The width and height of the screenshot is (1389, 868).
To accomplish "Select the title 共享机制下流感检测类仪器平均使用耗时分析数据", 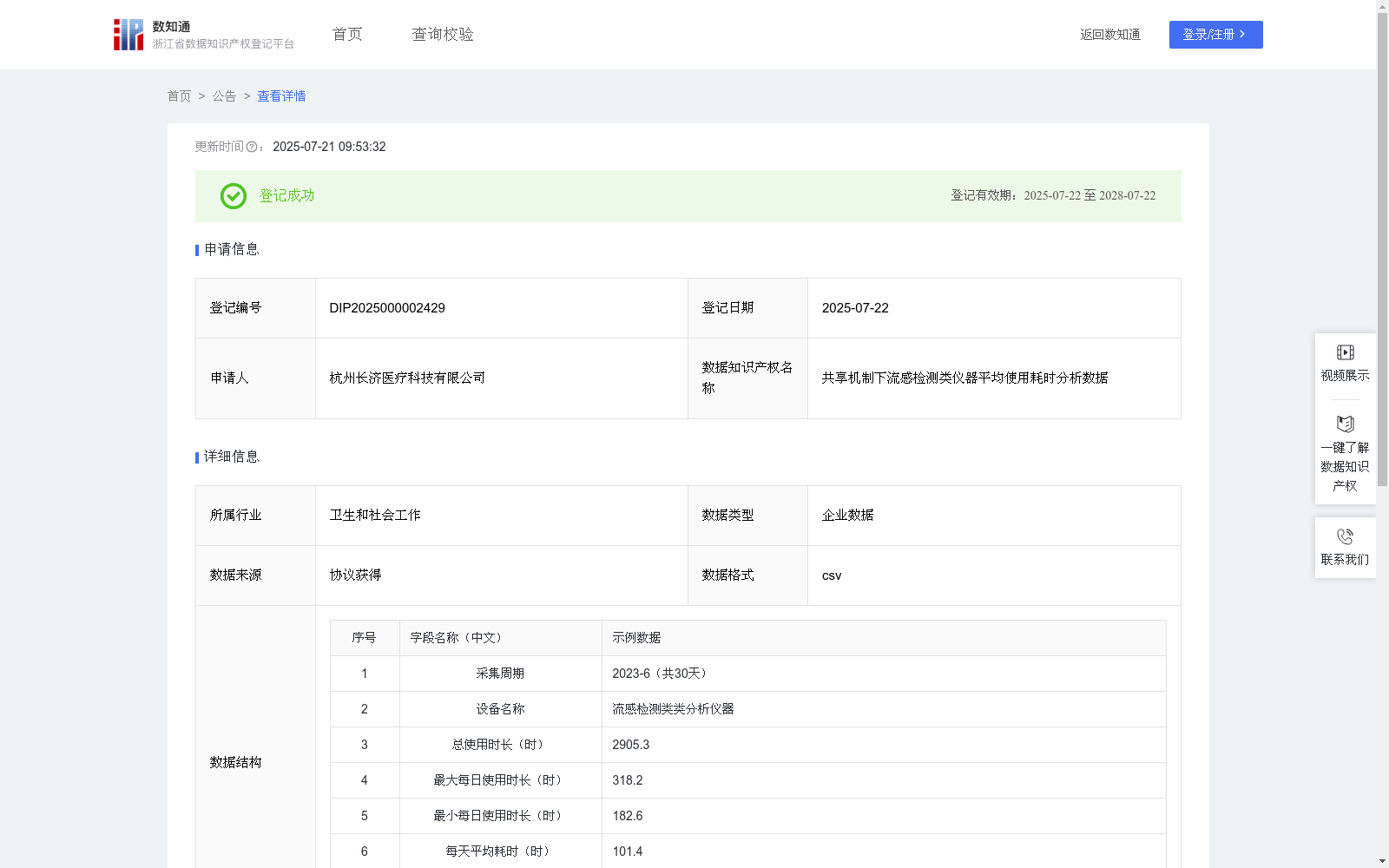I will pyautogui.click(x=964, y=378).
